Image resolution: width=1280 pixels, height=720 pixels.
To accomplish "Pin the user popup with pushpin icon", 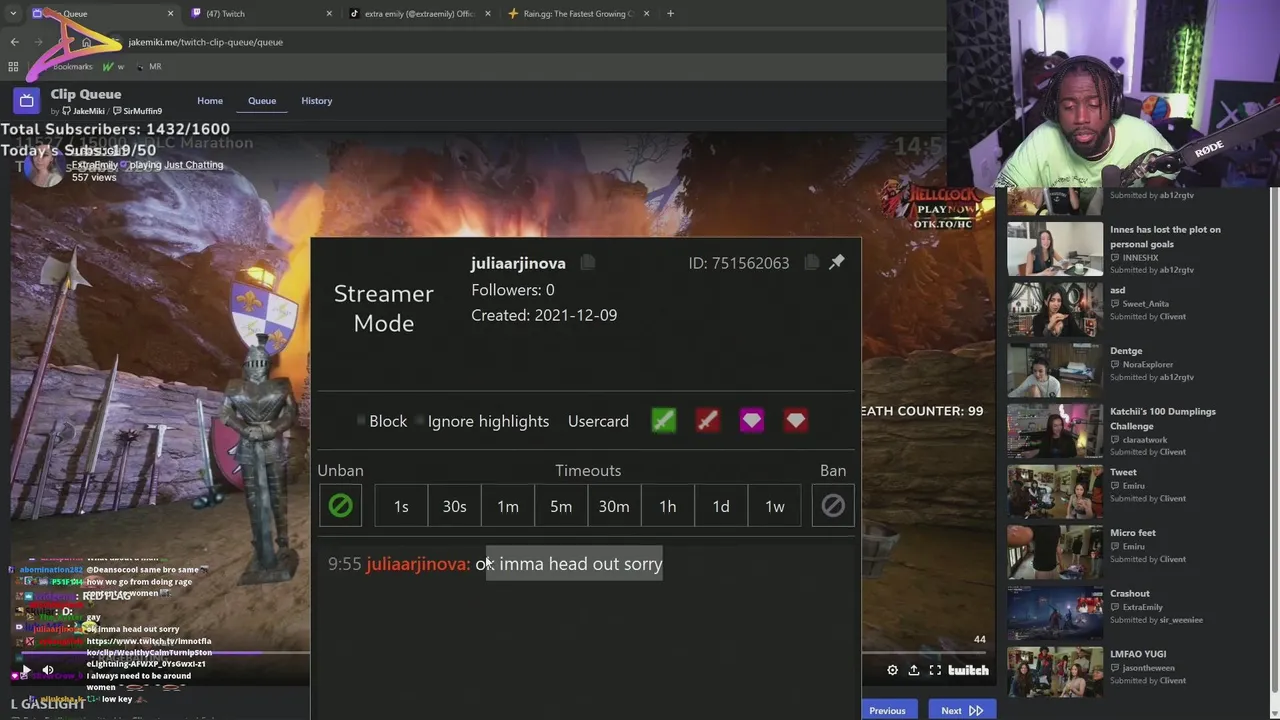I will pos(837,262).
